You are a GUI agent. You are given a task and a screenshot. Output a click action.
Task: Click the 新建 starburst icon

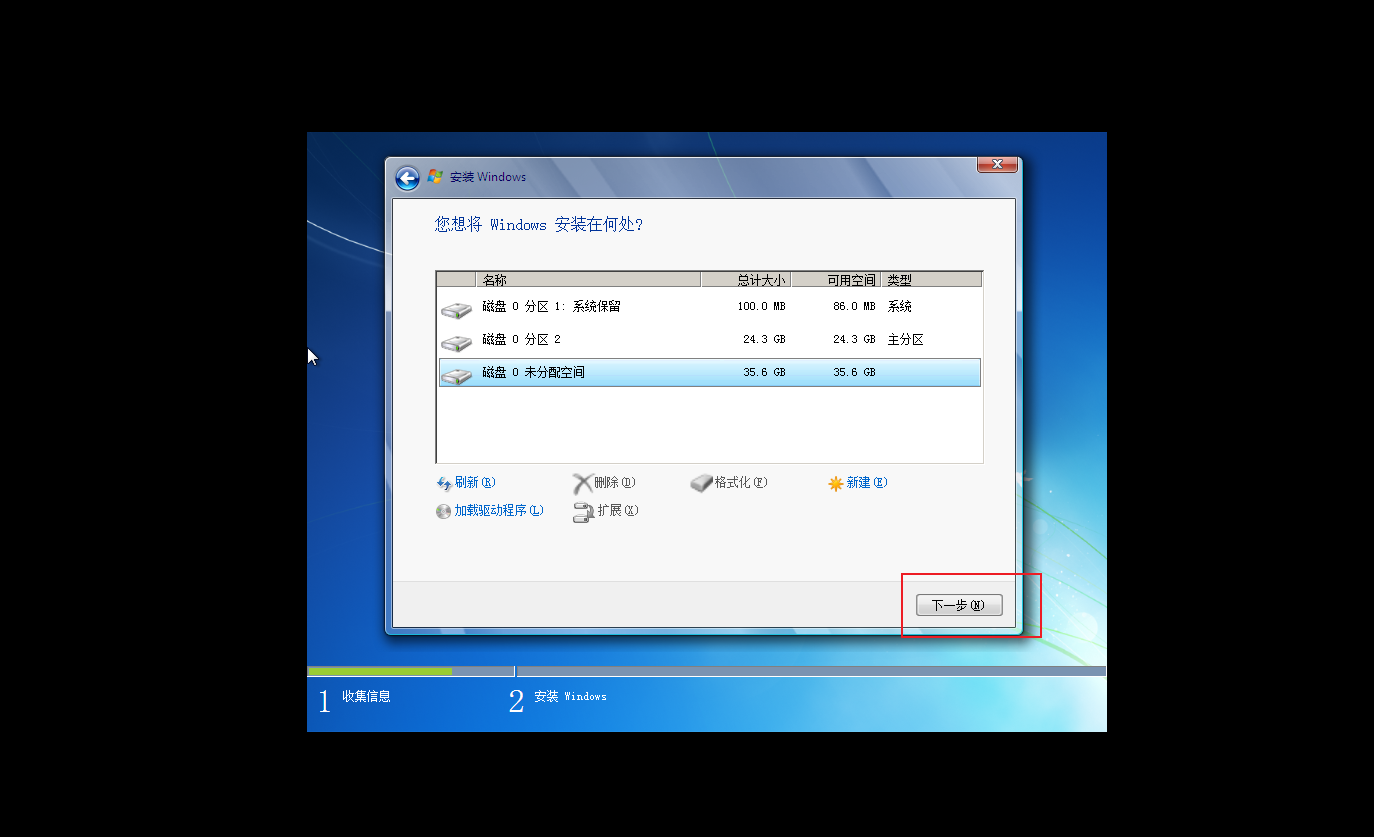click(x=836, y=484)
